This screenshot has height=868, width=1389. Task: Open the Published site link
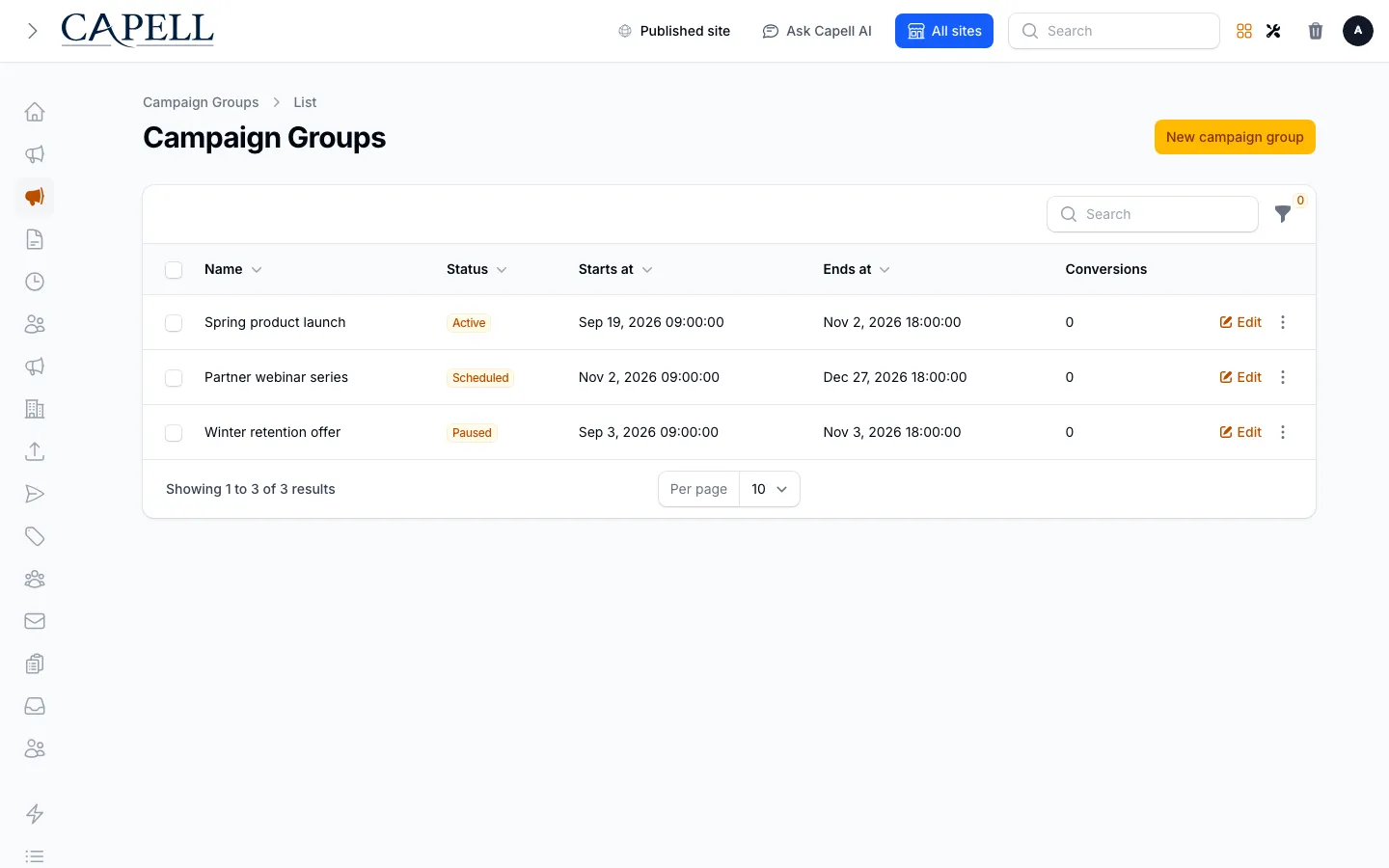tap(674, 31)
